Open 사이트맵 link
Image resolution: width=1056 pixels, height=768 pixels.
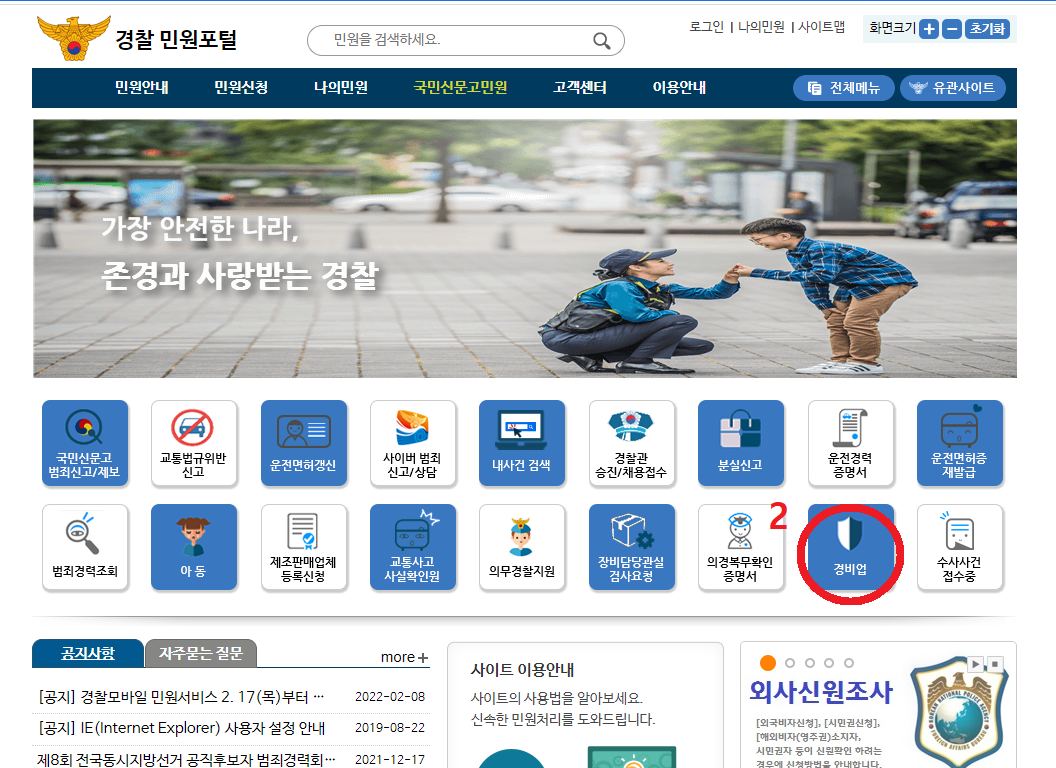(x=821, y=27)
